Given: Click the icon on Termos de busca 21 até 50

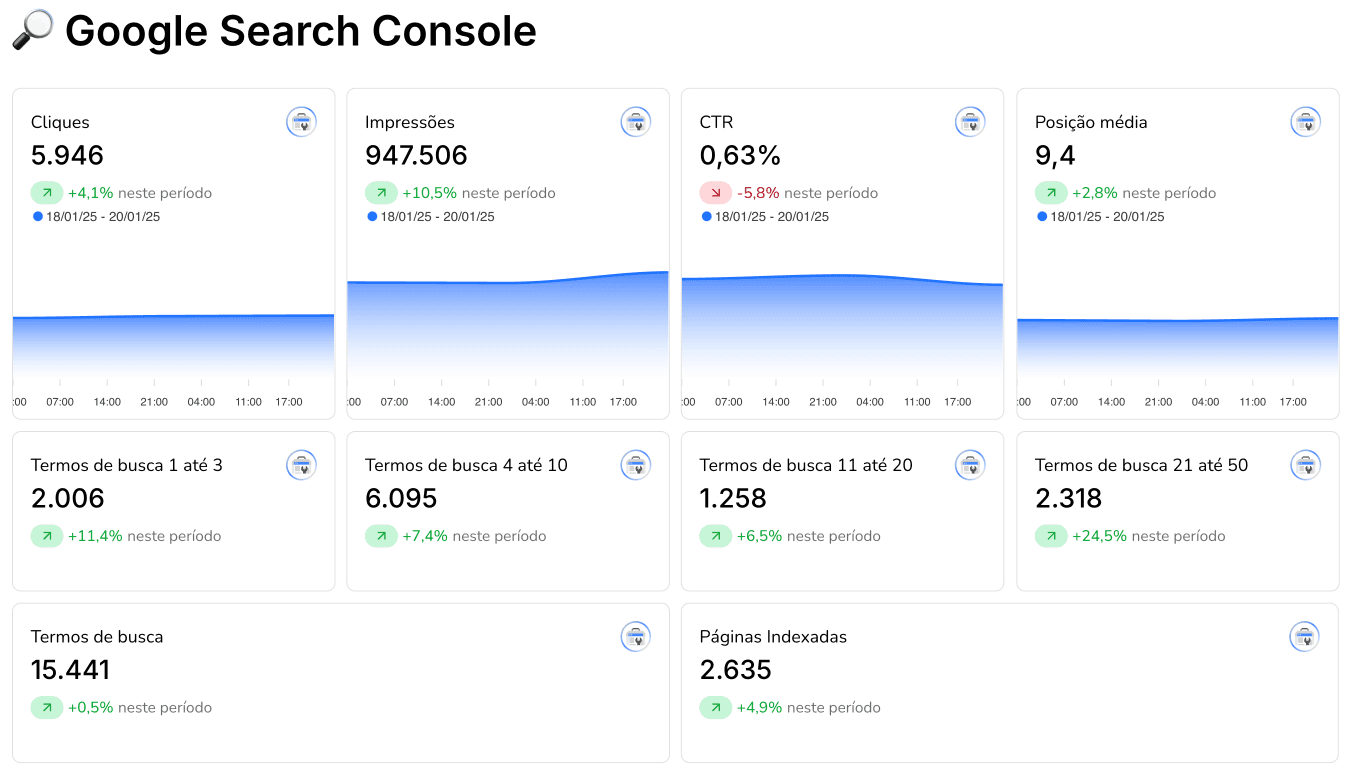Looking at the screenshot, I should coord(1305,465).
